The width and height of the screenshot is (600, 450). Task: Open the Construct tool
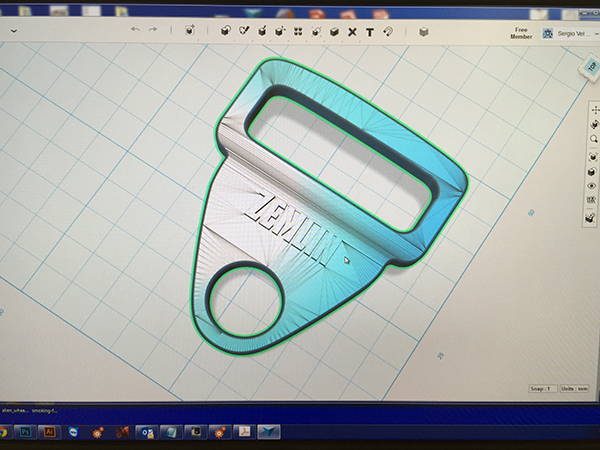click(x=262, y=31)
